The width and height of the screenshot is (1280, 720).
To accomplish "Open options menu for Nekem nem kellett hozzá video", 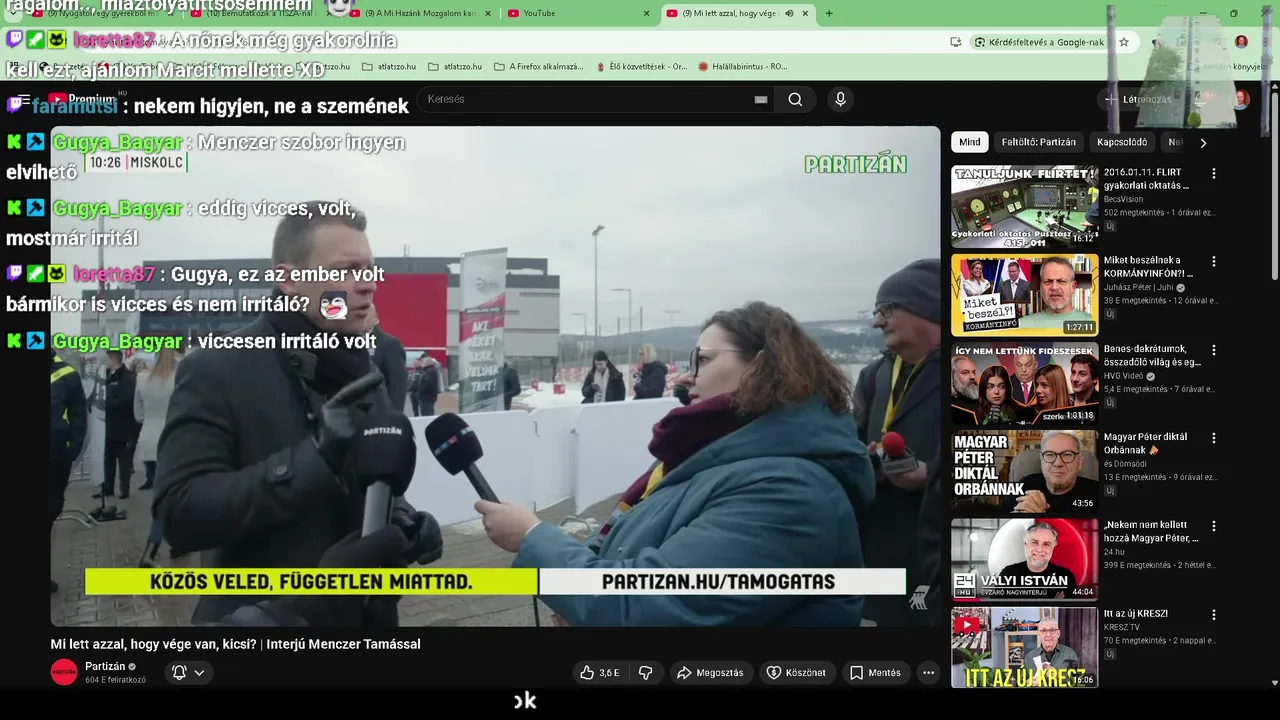I will (1214, 526).
